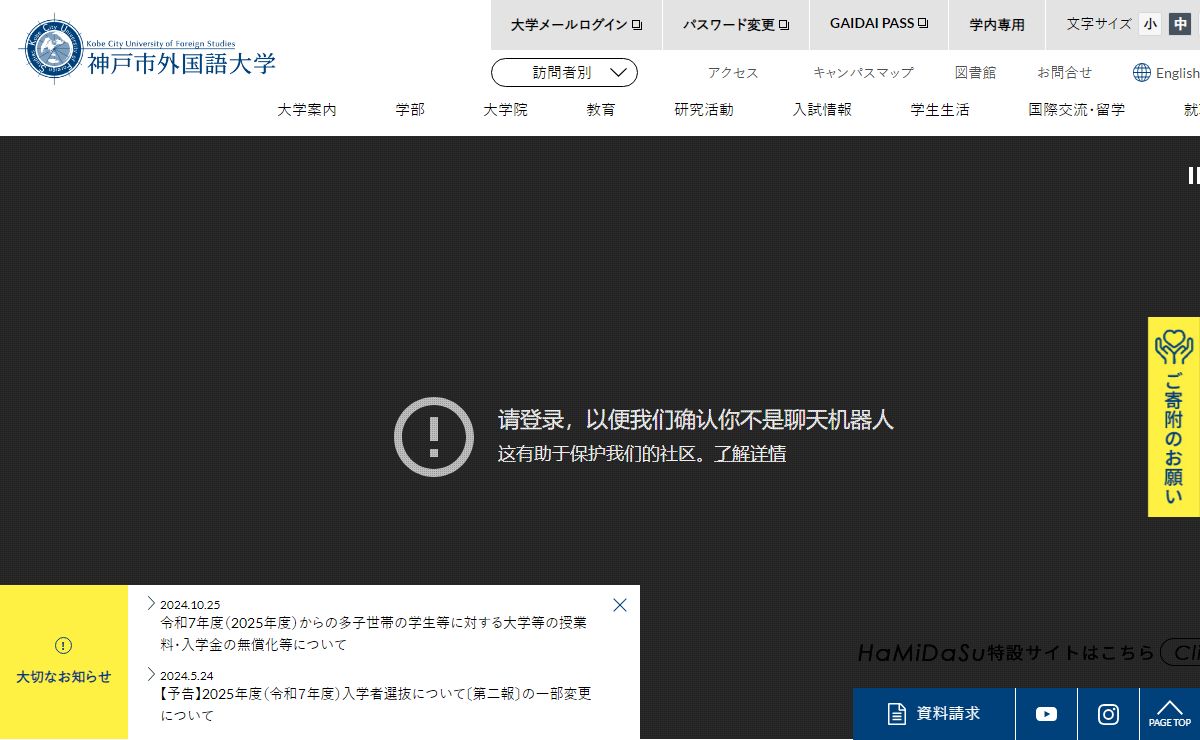Open the university Instagram page
Screen dimensions: 1200x740
click(1108, 714)
